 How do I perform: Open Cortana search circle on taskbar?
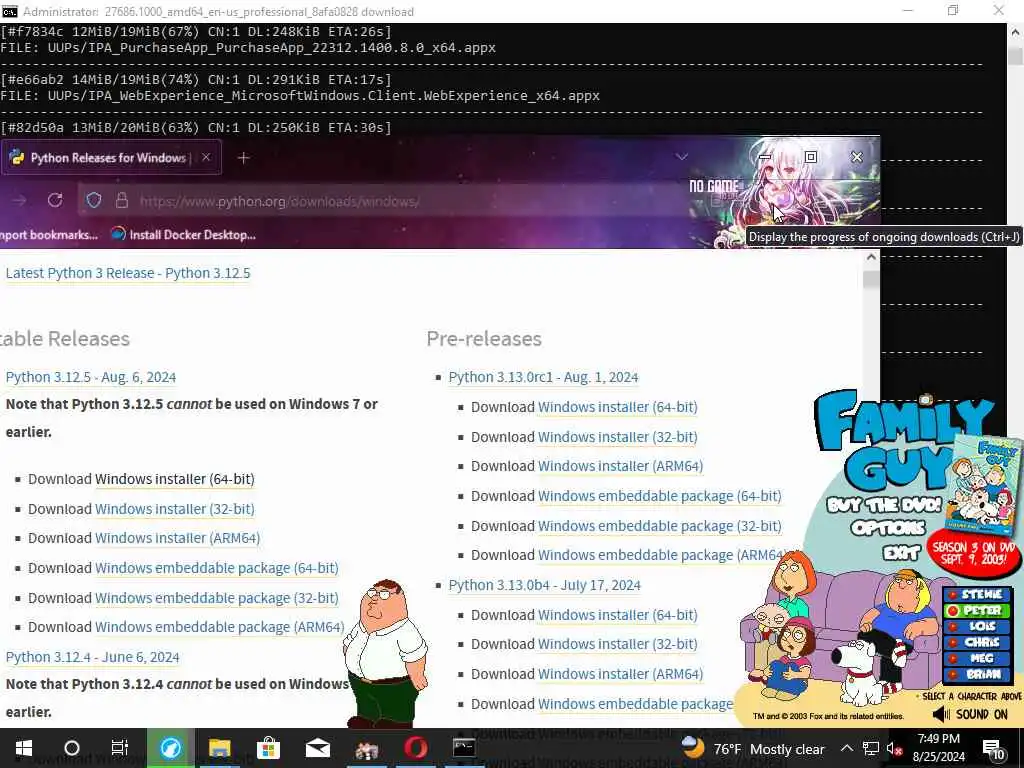click(x=72, y=748)
